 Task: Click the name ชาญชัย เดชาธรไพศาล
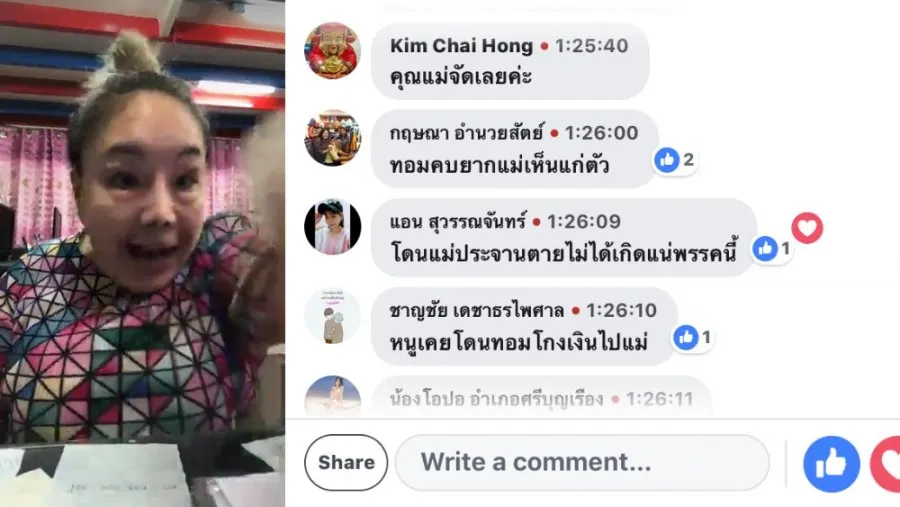[477, 311]
